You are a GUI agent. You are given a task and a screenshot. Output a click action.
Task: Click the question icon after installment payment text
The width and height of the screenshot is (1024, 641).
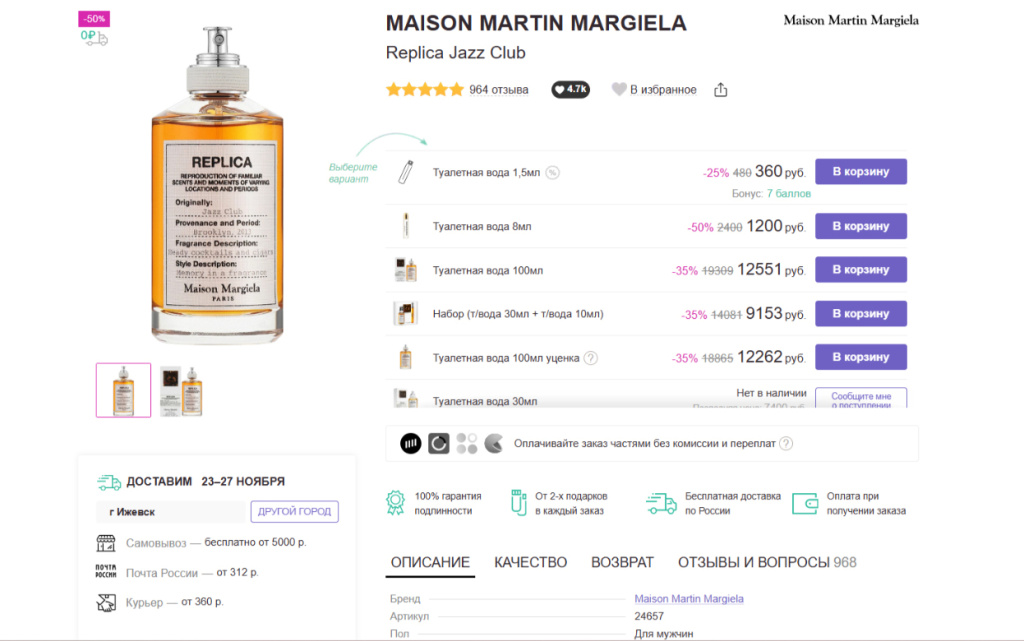786,443
